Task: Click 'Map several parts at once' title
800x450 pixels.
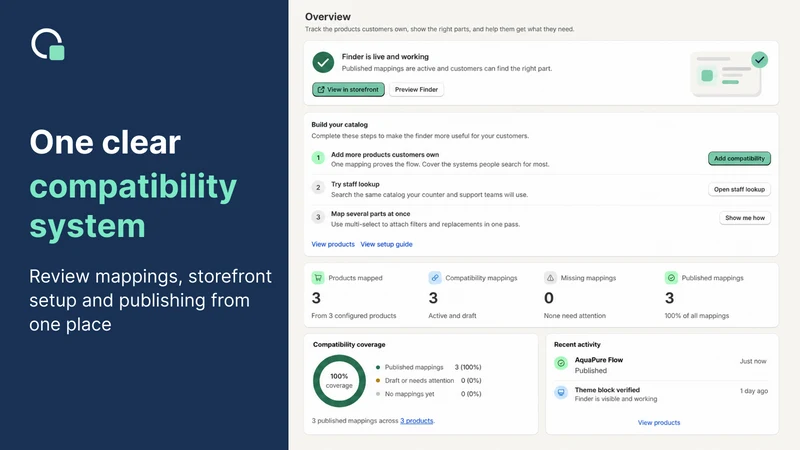Action: pos(370,214)
